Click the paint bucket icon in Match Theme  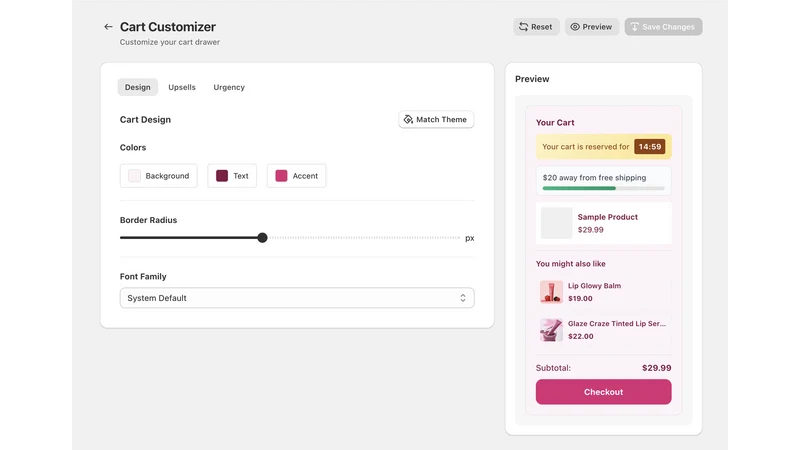[x=408, y=119]
